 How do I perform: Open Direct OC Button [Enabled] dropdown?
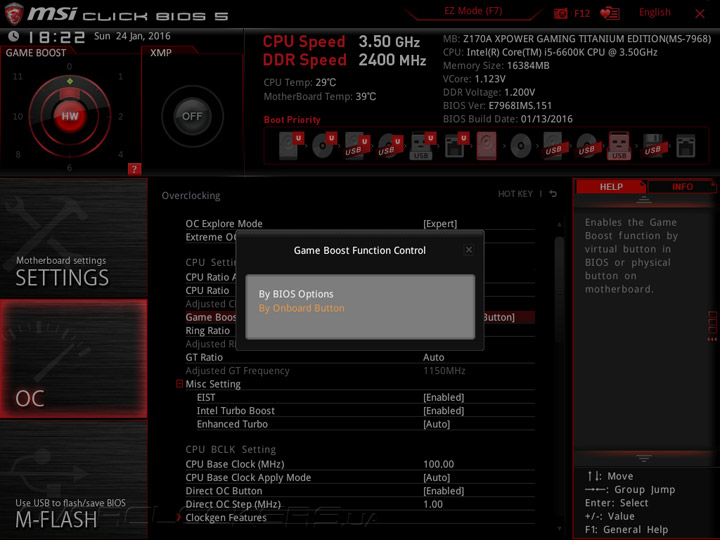(x=444, y=491)
